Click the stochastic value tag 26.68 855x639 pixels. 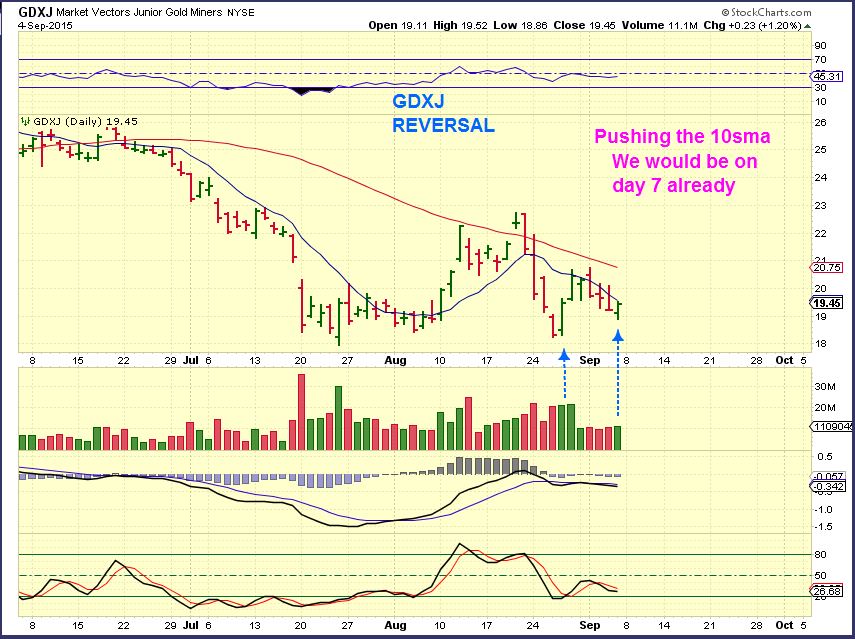(828, 591)
